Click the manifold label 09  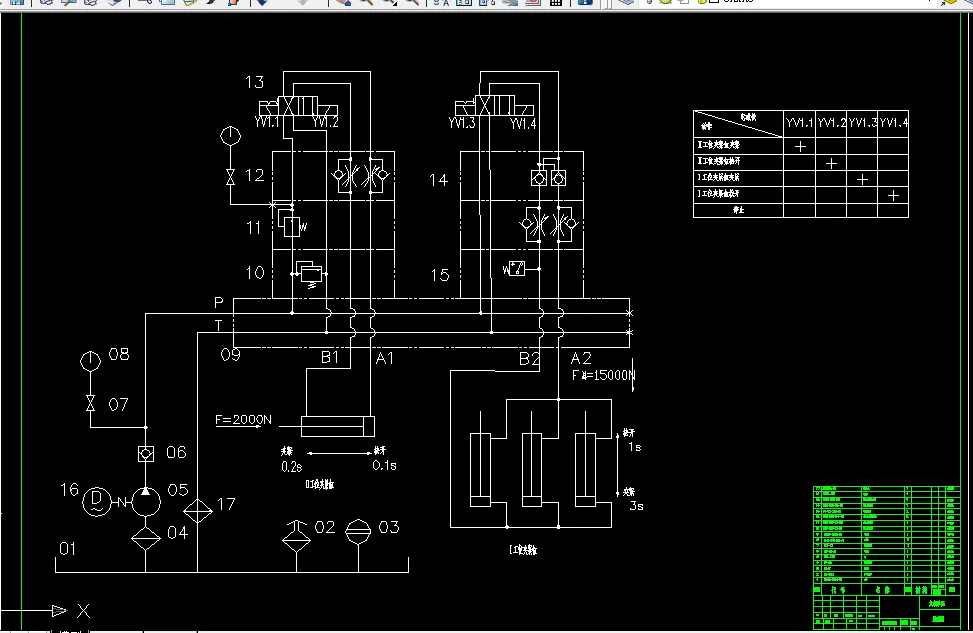230,354
